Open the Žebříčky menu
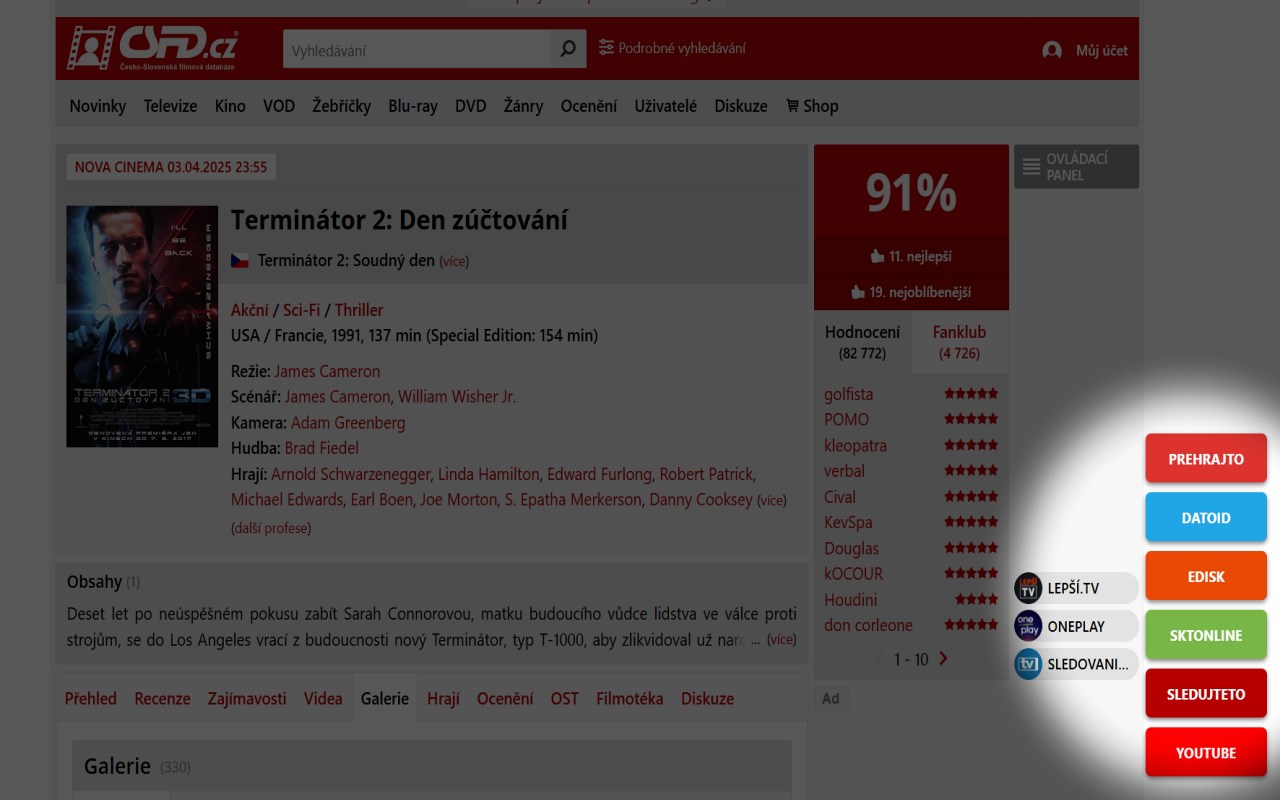Viewport: 1280px width, 800px height. pos(341,105)
